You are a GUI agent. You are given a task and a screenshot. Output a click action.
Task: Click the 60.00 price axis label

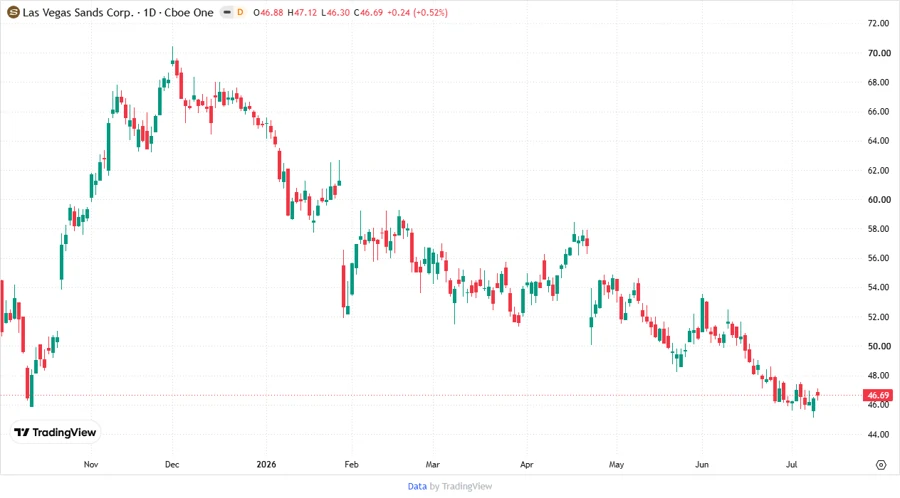[x=878, y=200]
